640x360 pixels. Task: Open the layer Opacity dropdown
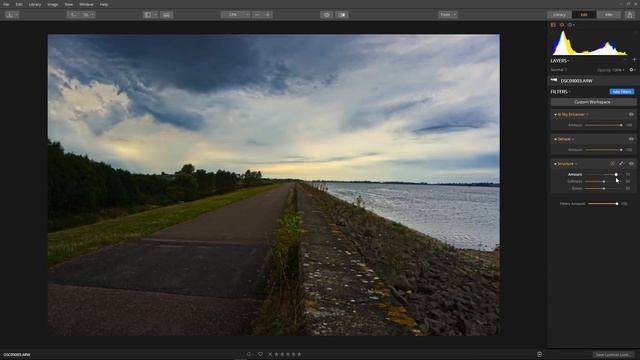[611, 70]
